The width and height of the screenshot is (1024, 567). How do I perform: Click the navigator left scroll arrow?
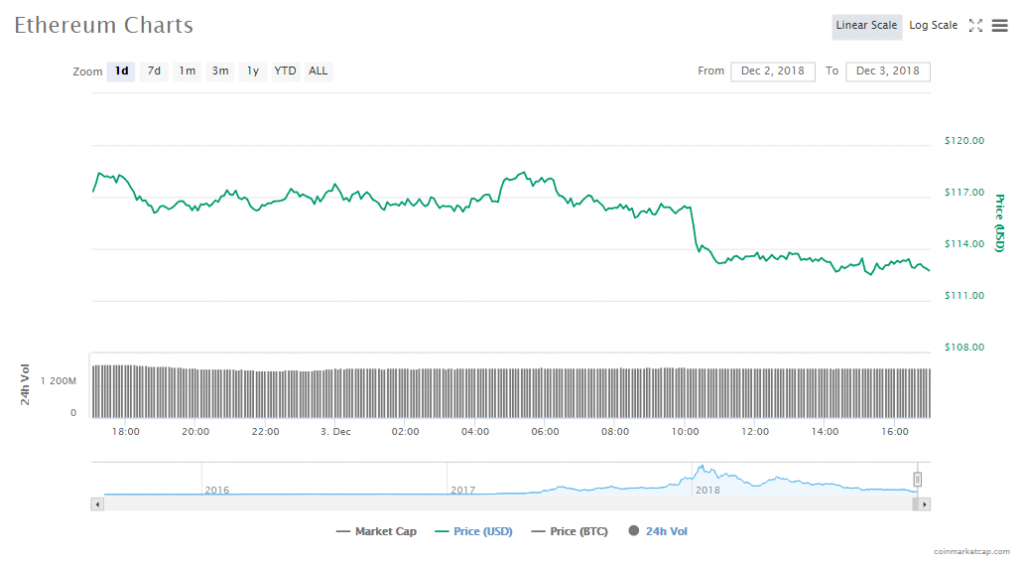point(97,504)
